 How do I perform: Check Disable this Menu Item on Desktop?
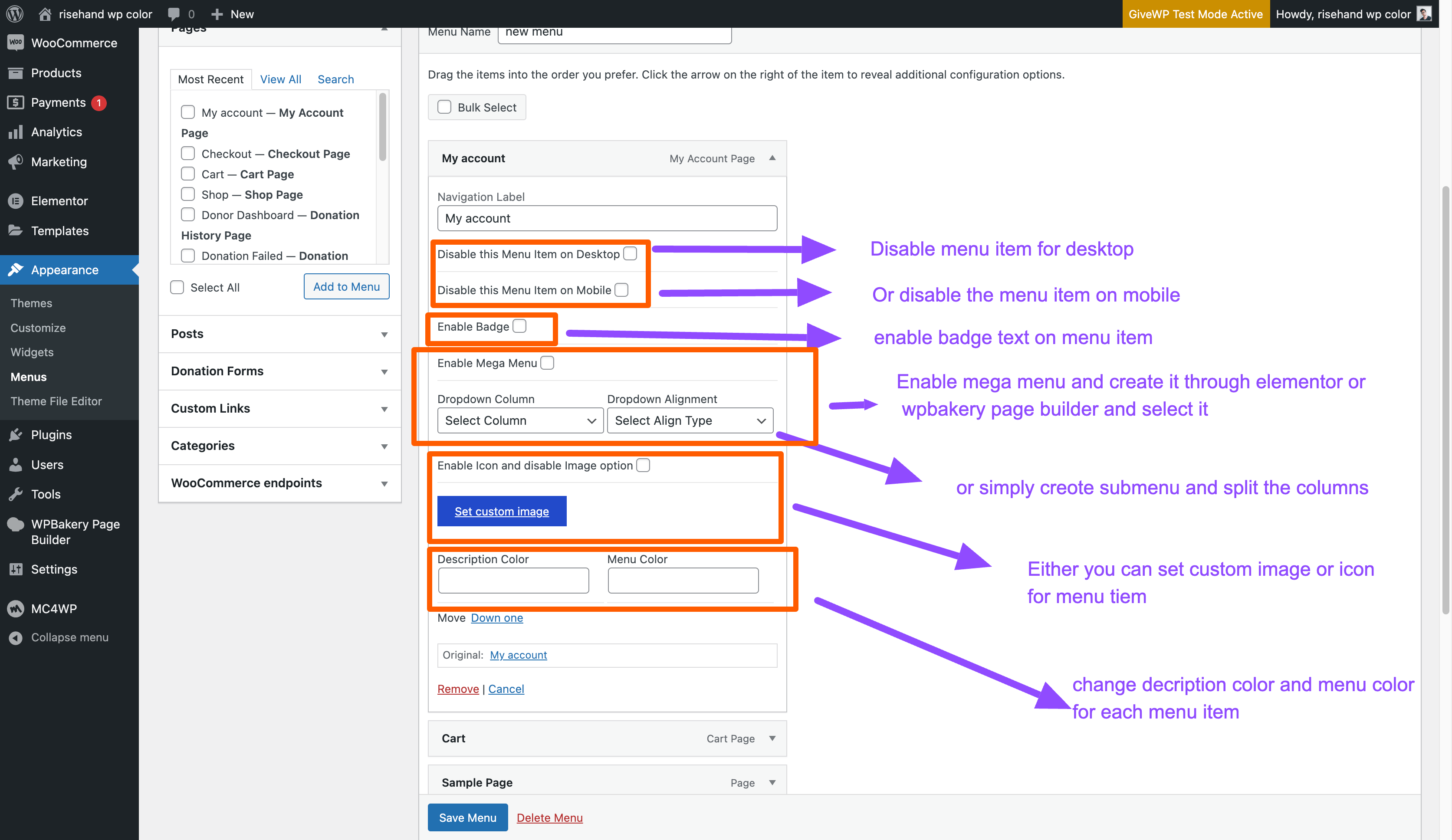point(631,254)
